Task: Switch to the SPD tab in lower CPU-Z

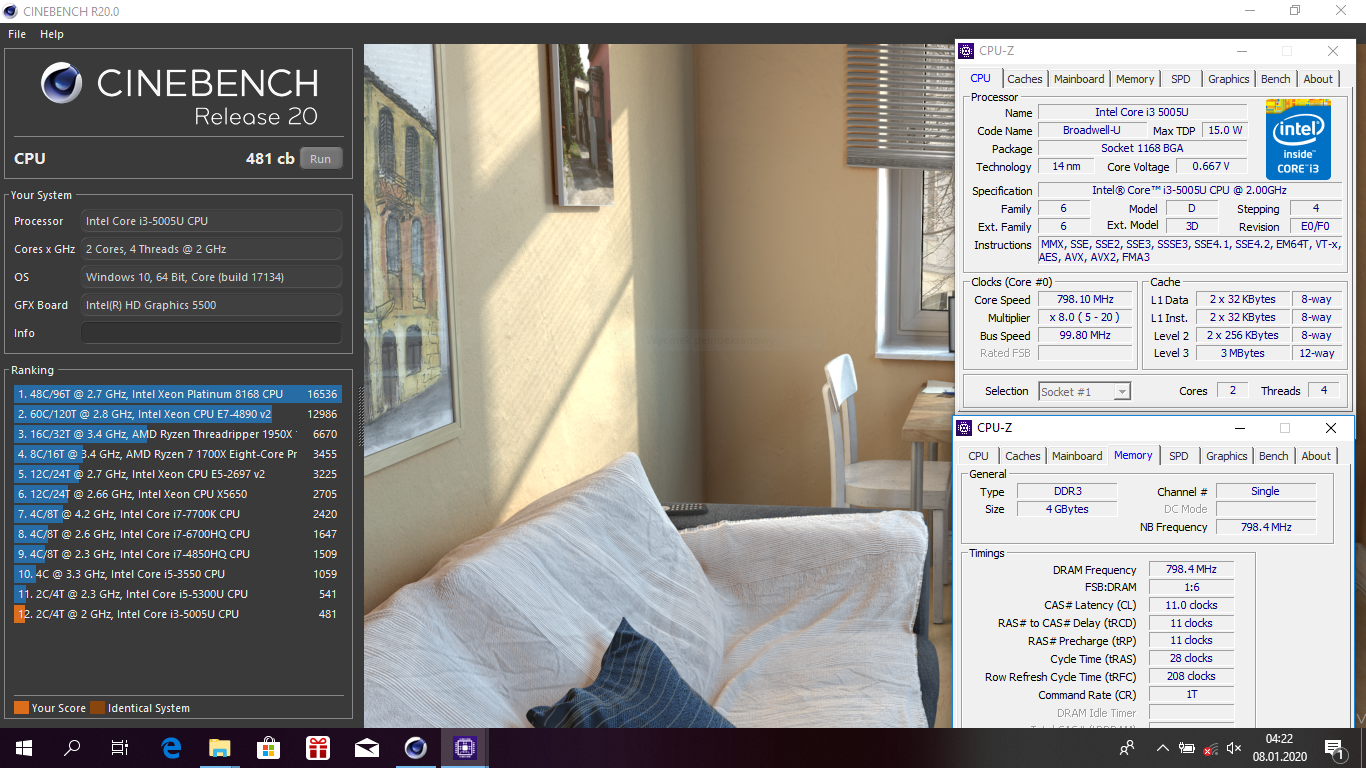Action: [x=1179, y=456]
